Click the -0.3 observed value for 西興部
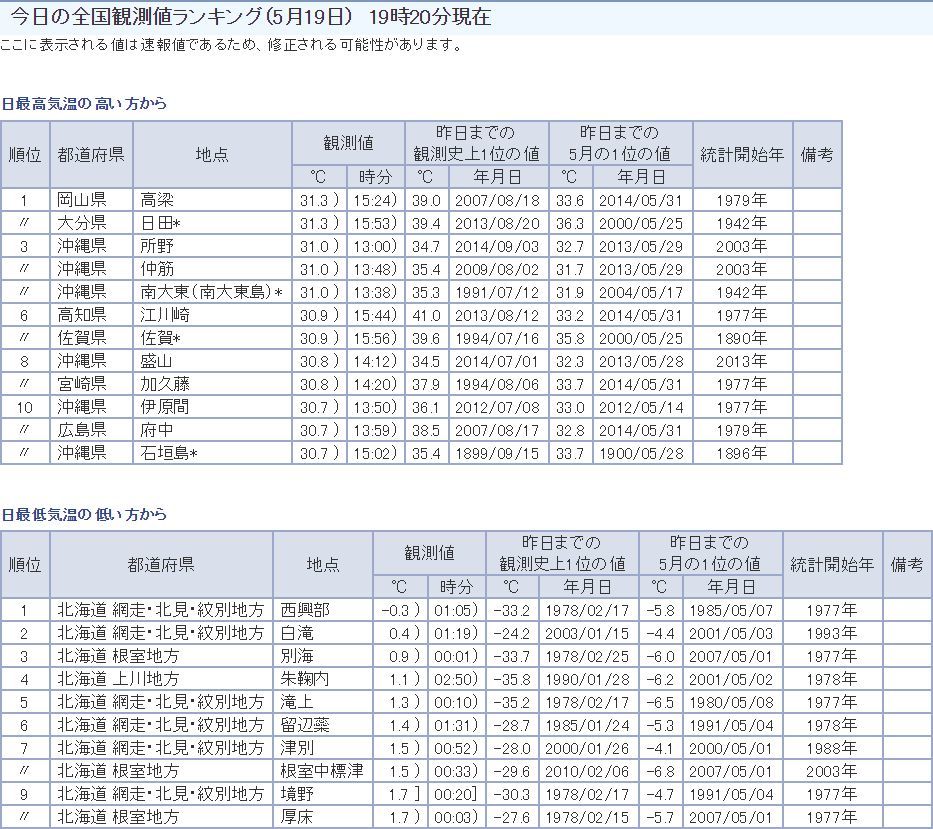This screenshot has width=933, height=829. (396, 609)
